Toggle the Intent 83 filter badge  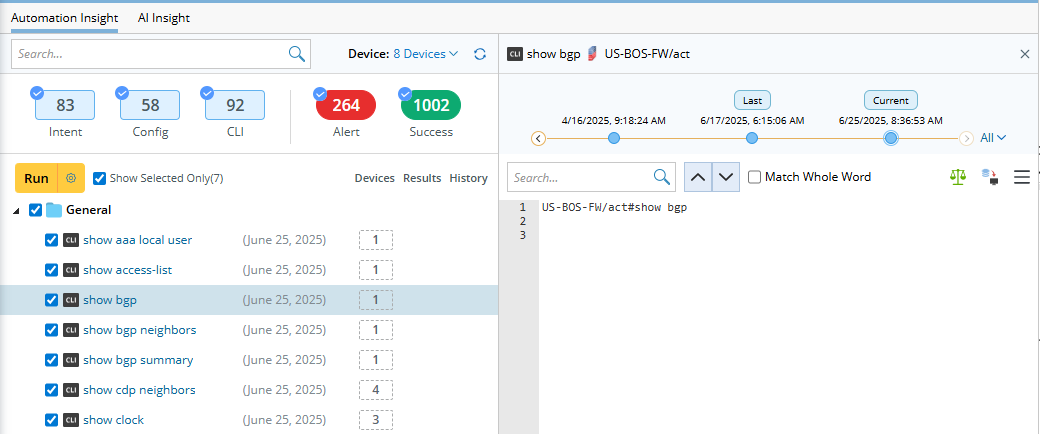click(65, 106)
